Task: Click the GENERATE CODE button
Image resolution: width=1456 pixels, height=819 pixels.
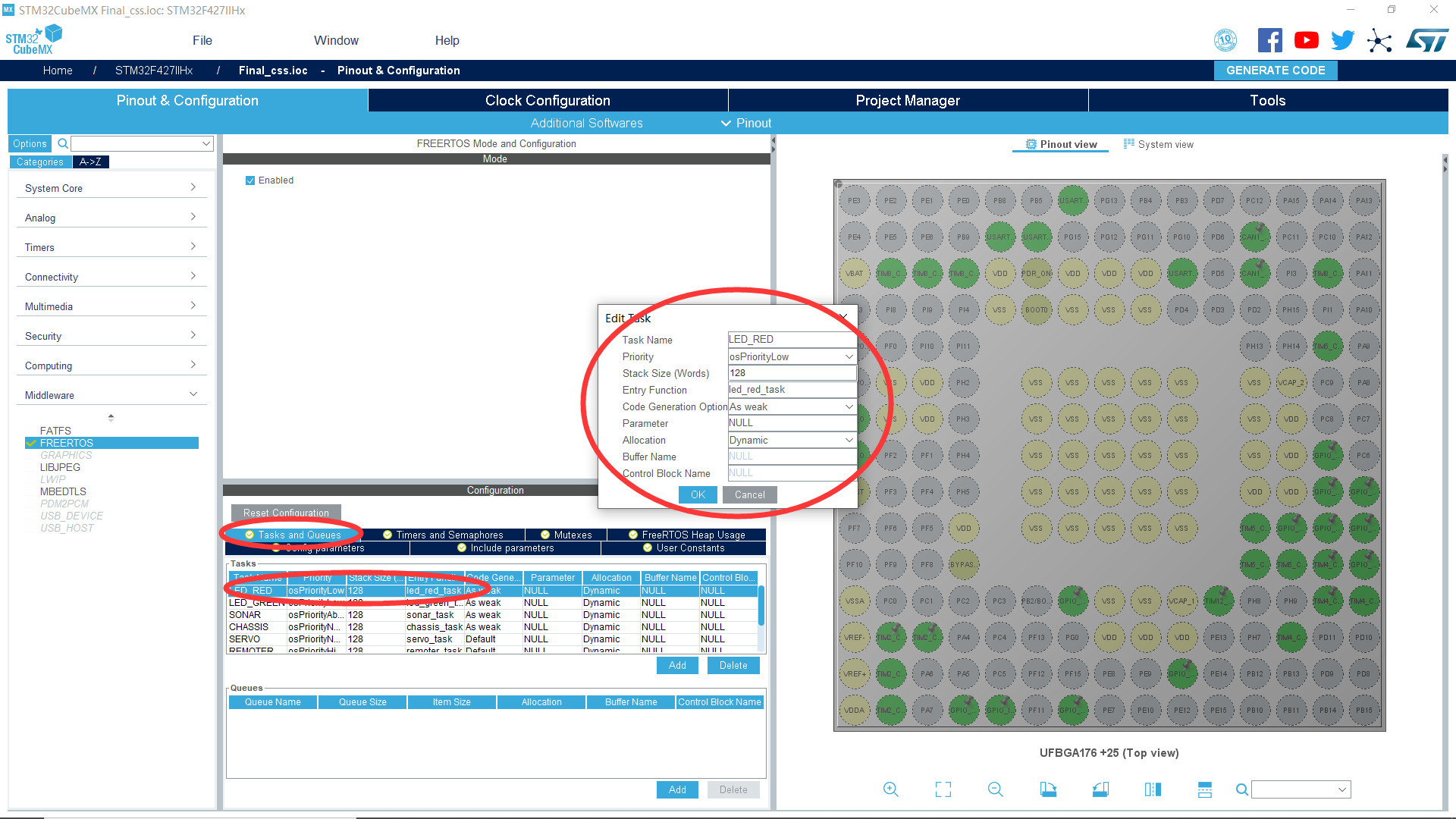Action: (x=1276, y=70)
